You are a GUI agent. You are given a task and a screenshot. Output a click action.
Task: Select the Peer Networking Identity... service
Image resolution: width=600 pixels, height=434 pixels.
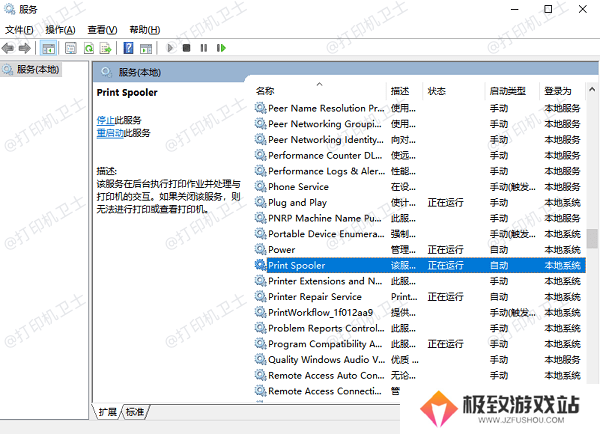click(326, 140)
